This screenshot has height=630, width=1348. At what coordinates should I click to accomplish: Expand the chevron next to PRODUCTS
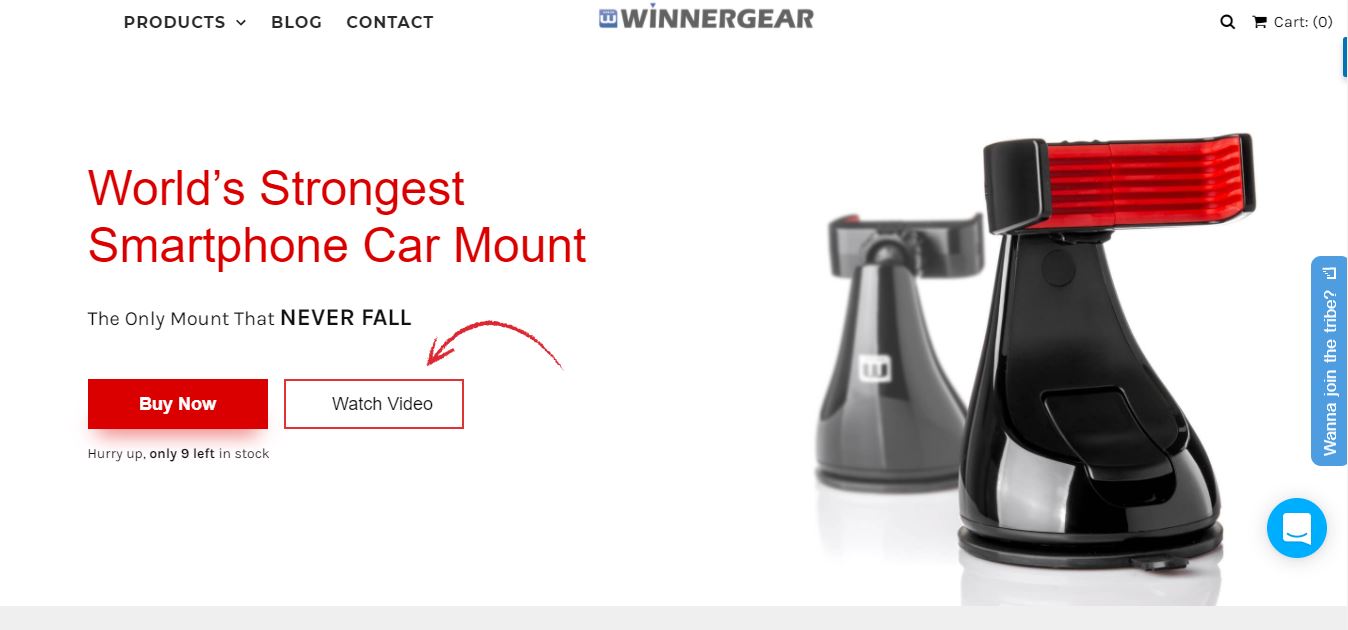coord(240,23)
